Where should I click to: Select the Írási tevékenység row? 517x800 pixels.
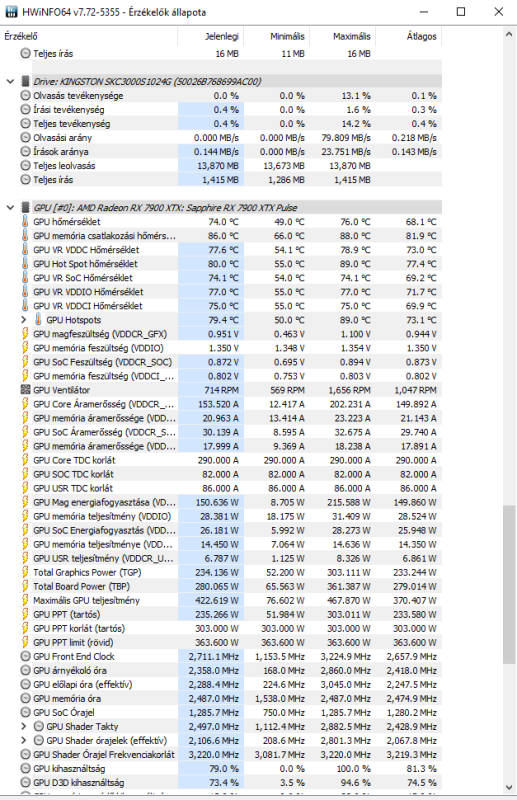coord(230,110)
